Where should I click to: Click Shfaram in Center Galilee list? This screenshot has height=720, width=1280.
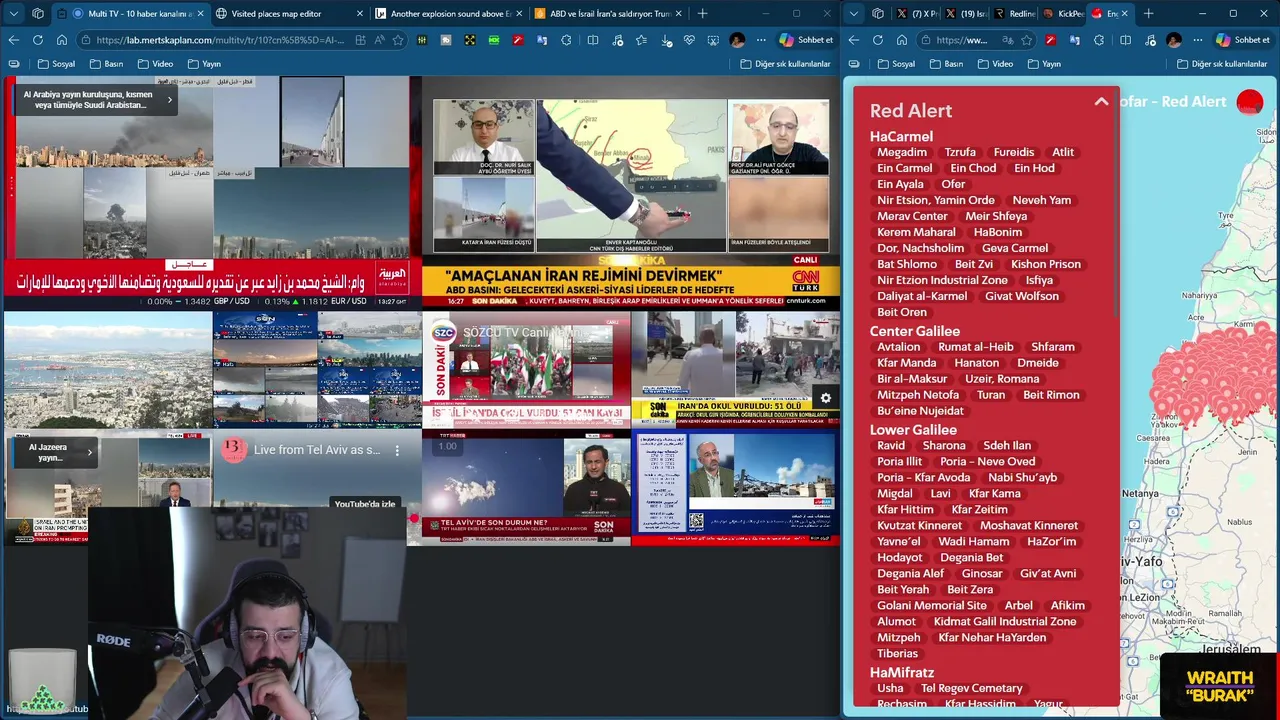coord(1053,347)
